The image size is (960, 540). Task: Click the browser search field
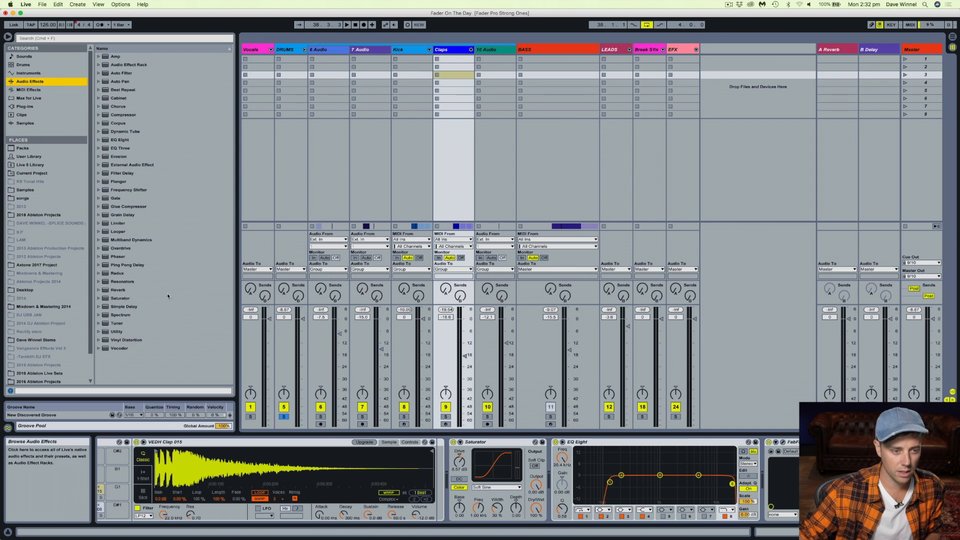[124, 38]
